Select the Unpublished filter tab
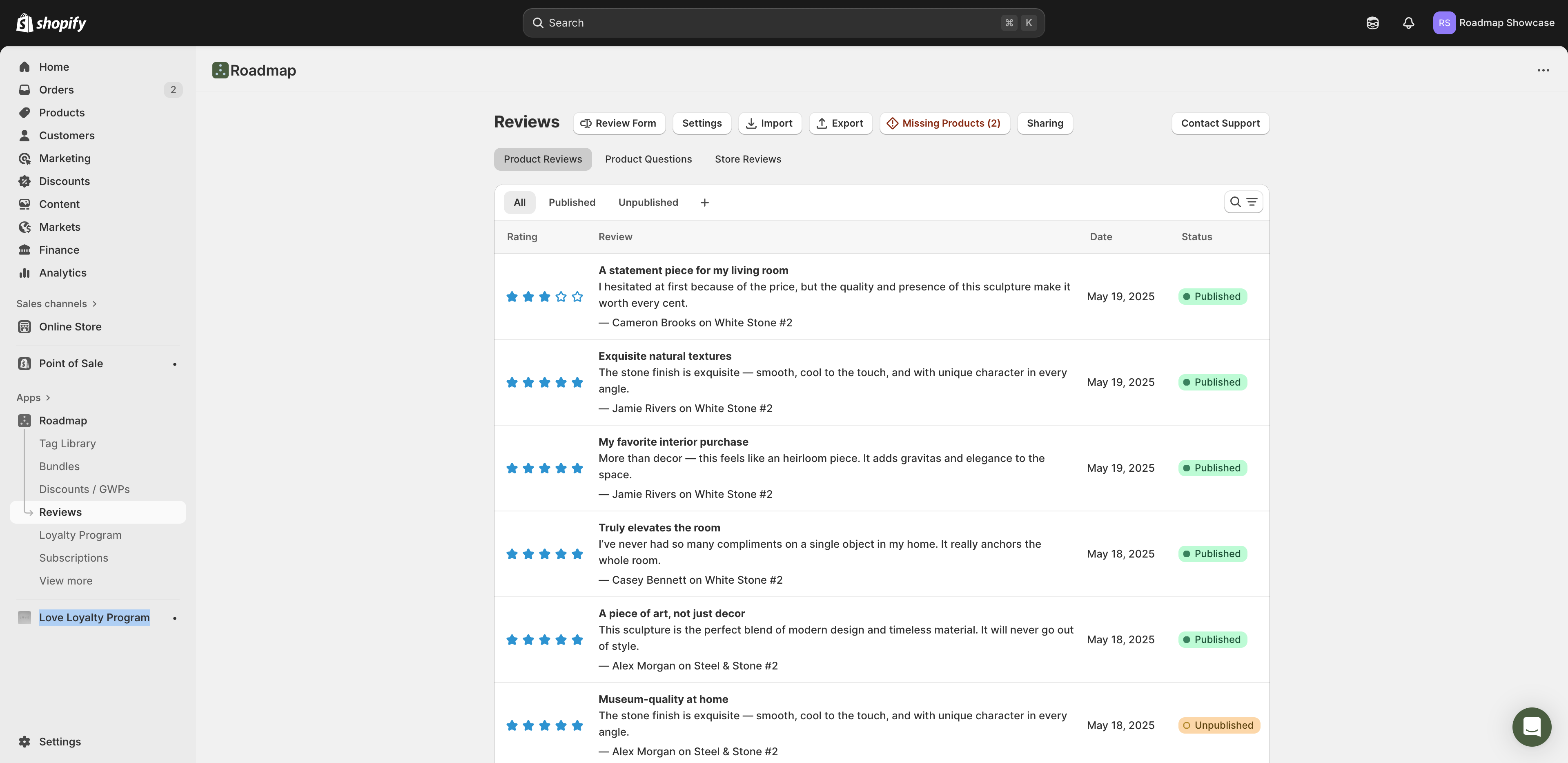1568x763 pixels. click(648, 203)
